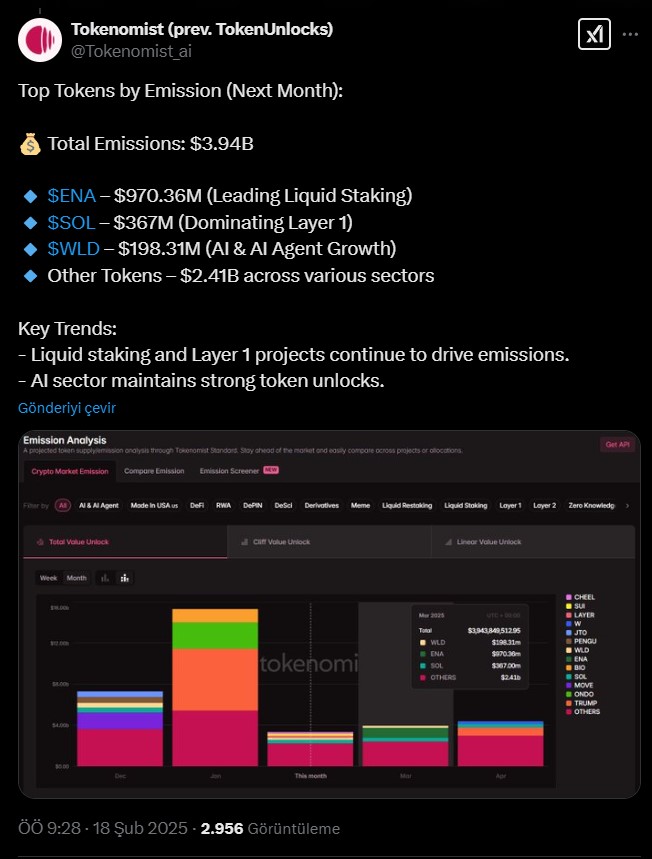Click the Linear Value Unlock icon
Image resolution: width=652 pixels, height=859 pixels.
[x=448, y=542]
